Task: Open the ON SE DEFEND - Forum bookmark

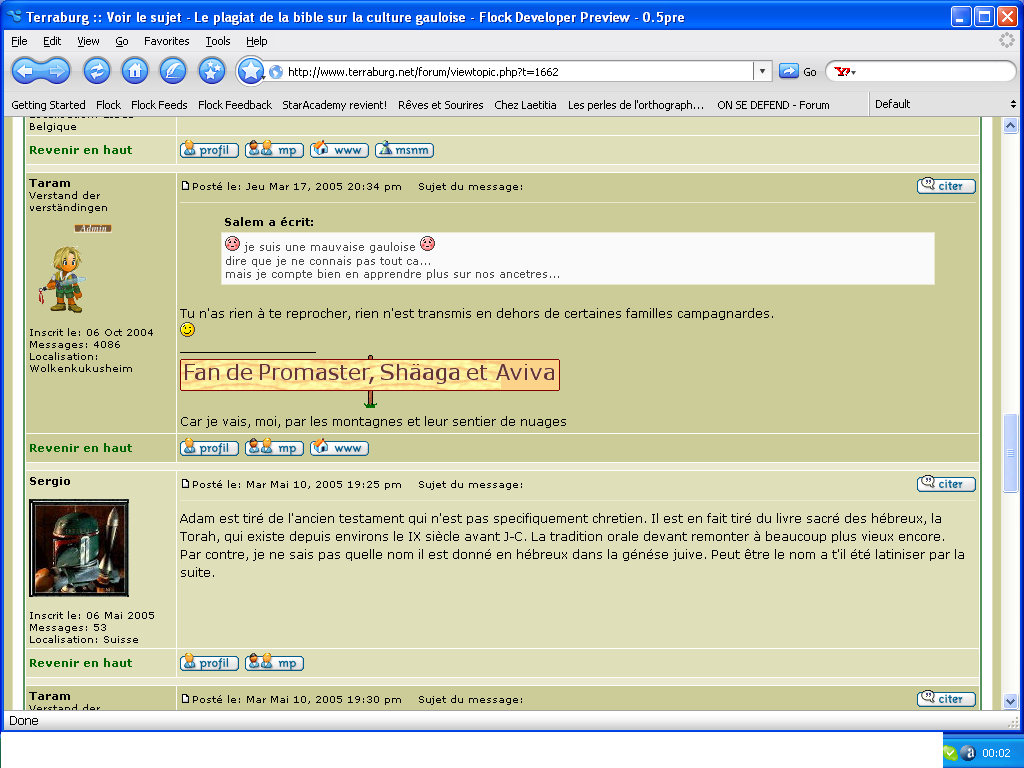Action: click(x=773, y=105)
